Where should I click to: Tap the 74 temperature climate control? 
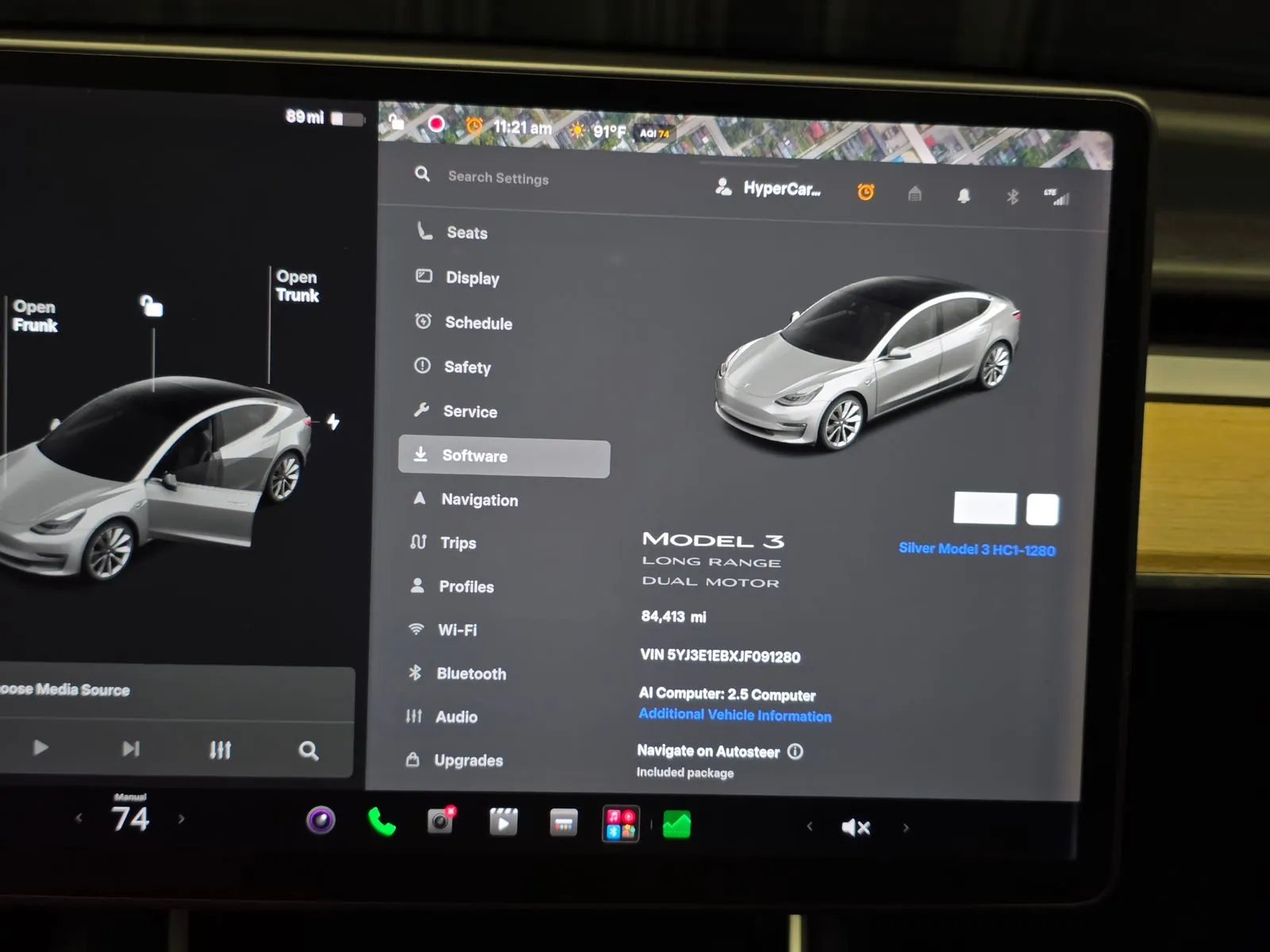pyautogui.click(x=130, y=817)
